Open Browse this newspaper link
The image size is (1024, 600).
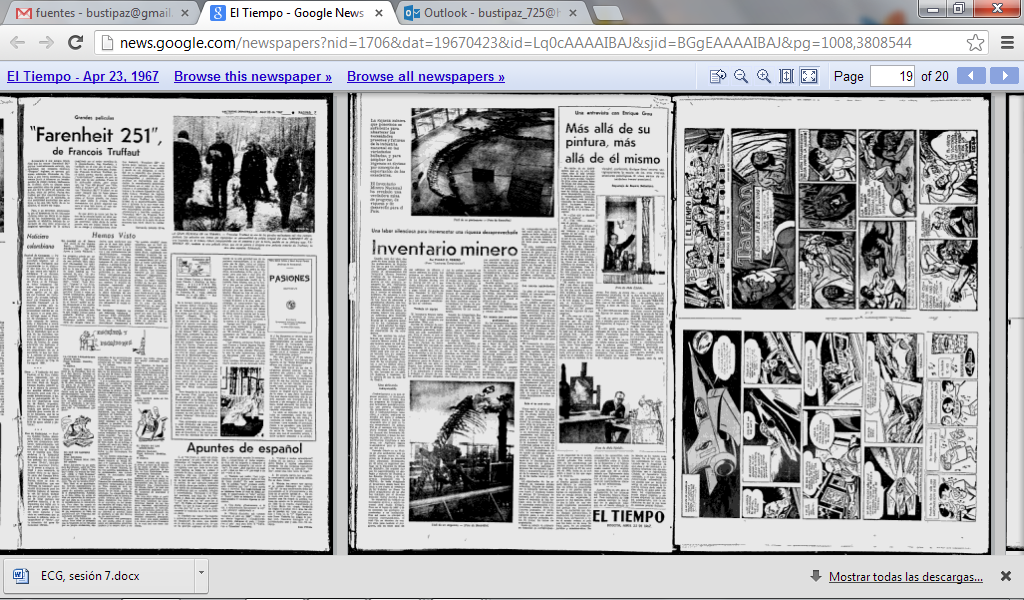click(x=253, y=76)
